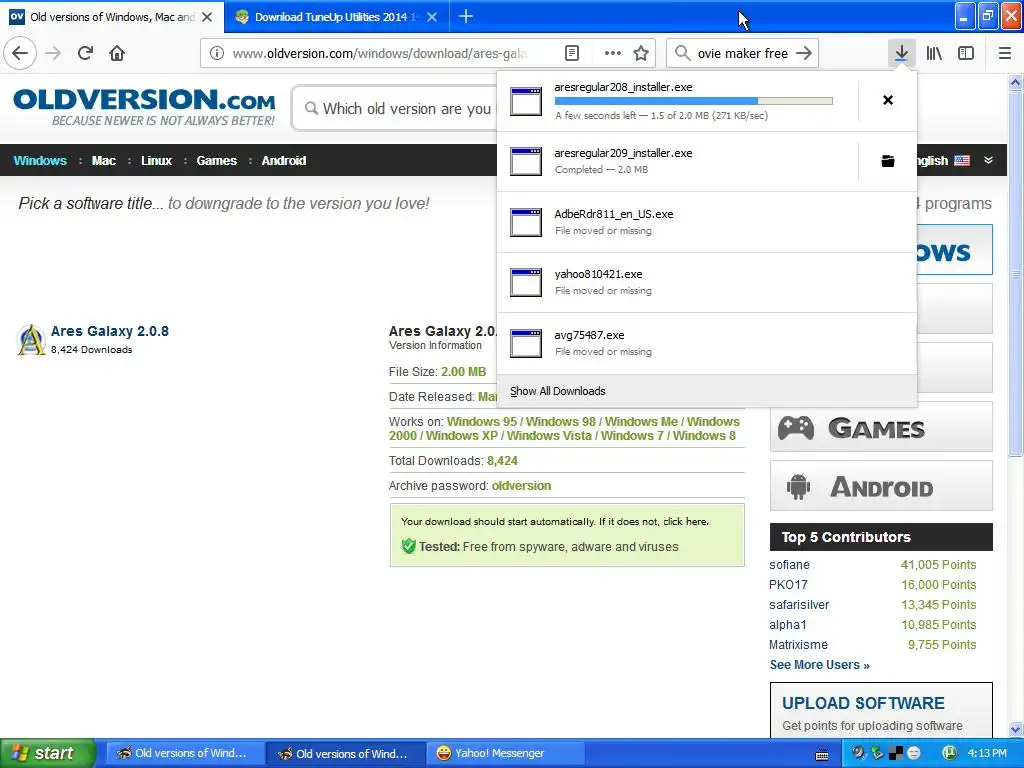This screenshot has width=1024, height=768.
Task: Bookmark this page with the star
Action: pos(641,53)
